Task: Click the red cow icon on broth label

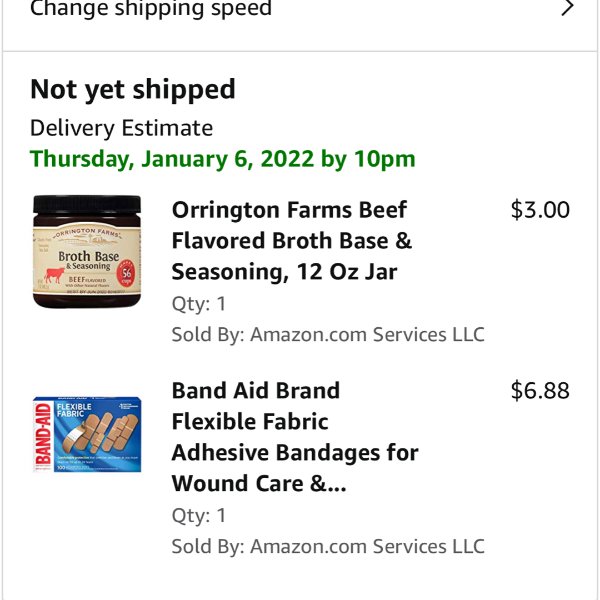Action: tap(54, 275)
